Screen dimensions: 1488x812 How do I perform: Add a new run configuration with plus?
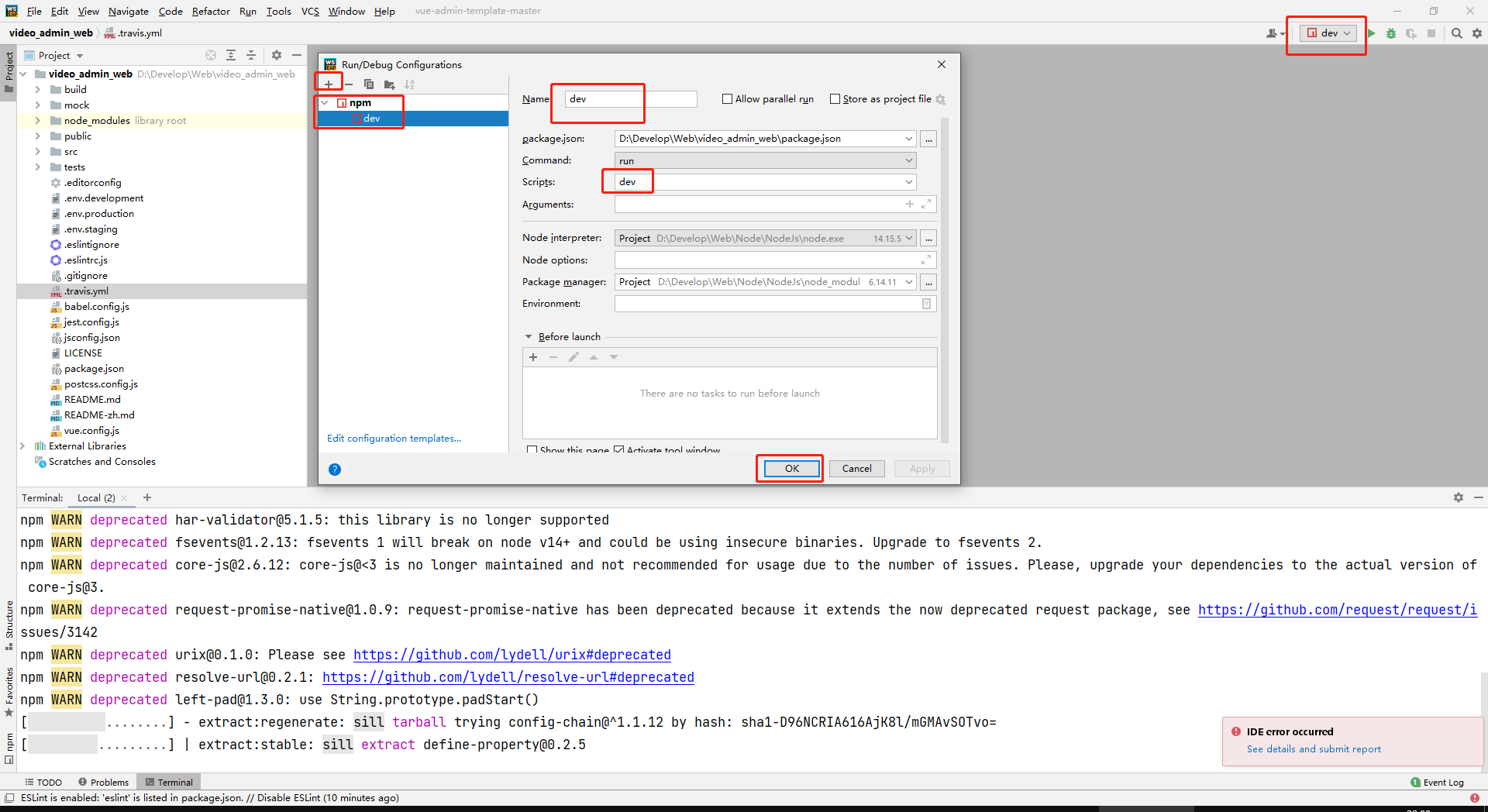point(329,84)
